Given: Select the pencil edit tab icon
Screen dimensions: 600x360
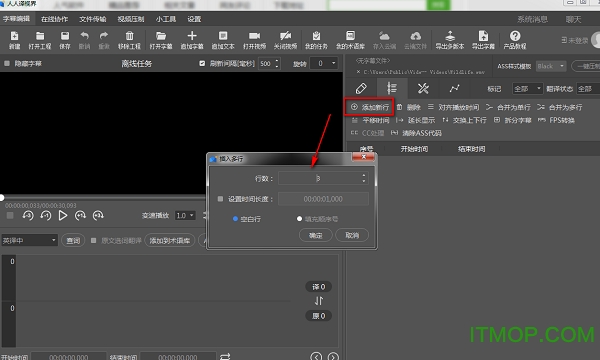Looking at the screenshot, I should coord(361,89).
